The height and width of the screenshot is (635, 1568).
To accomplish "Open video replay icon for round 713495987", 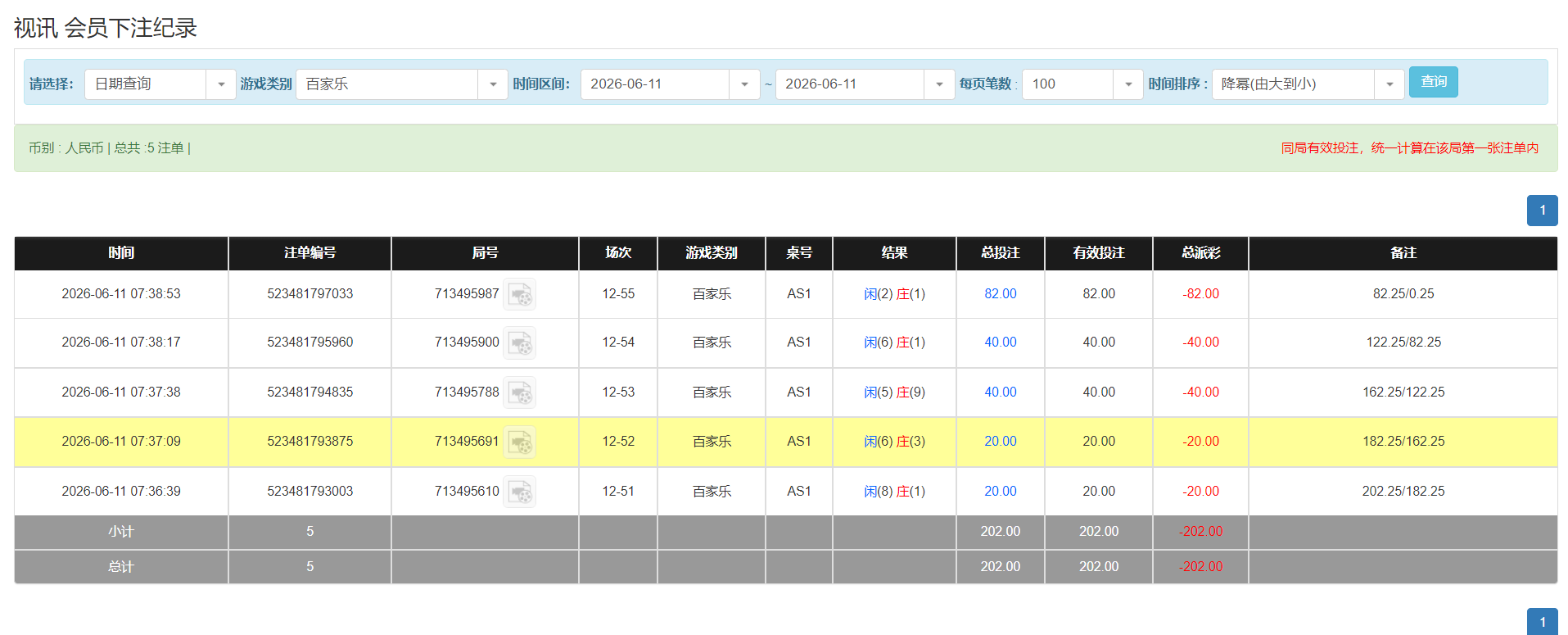I will (x=519, y=294).
